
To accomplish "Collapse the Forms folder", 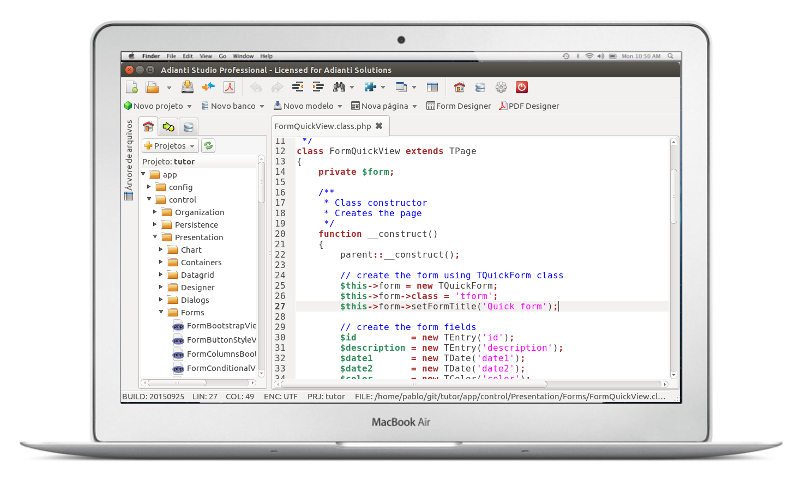I will 161,312.
